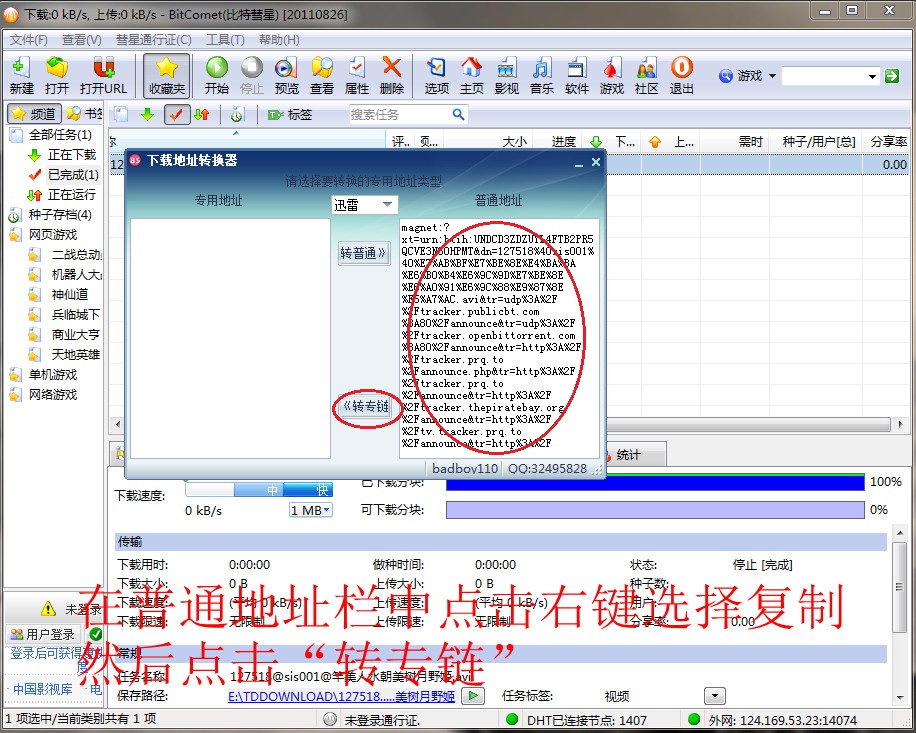Toggle the 收藏夹 favorites star button

tap(167, 76)
